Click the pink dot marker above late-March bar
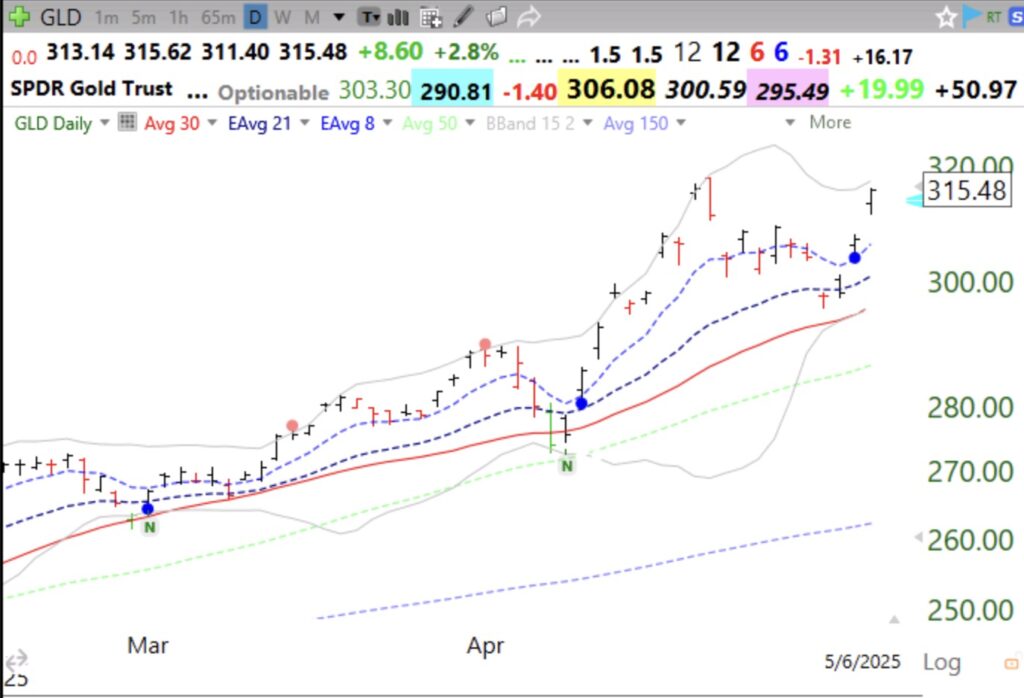Image resolution: width=1024 pixels, height=698 pixels. (485, 344)
